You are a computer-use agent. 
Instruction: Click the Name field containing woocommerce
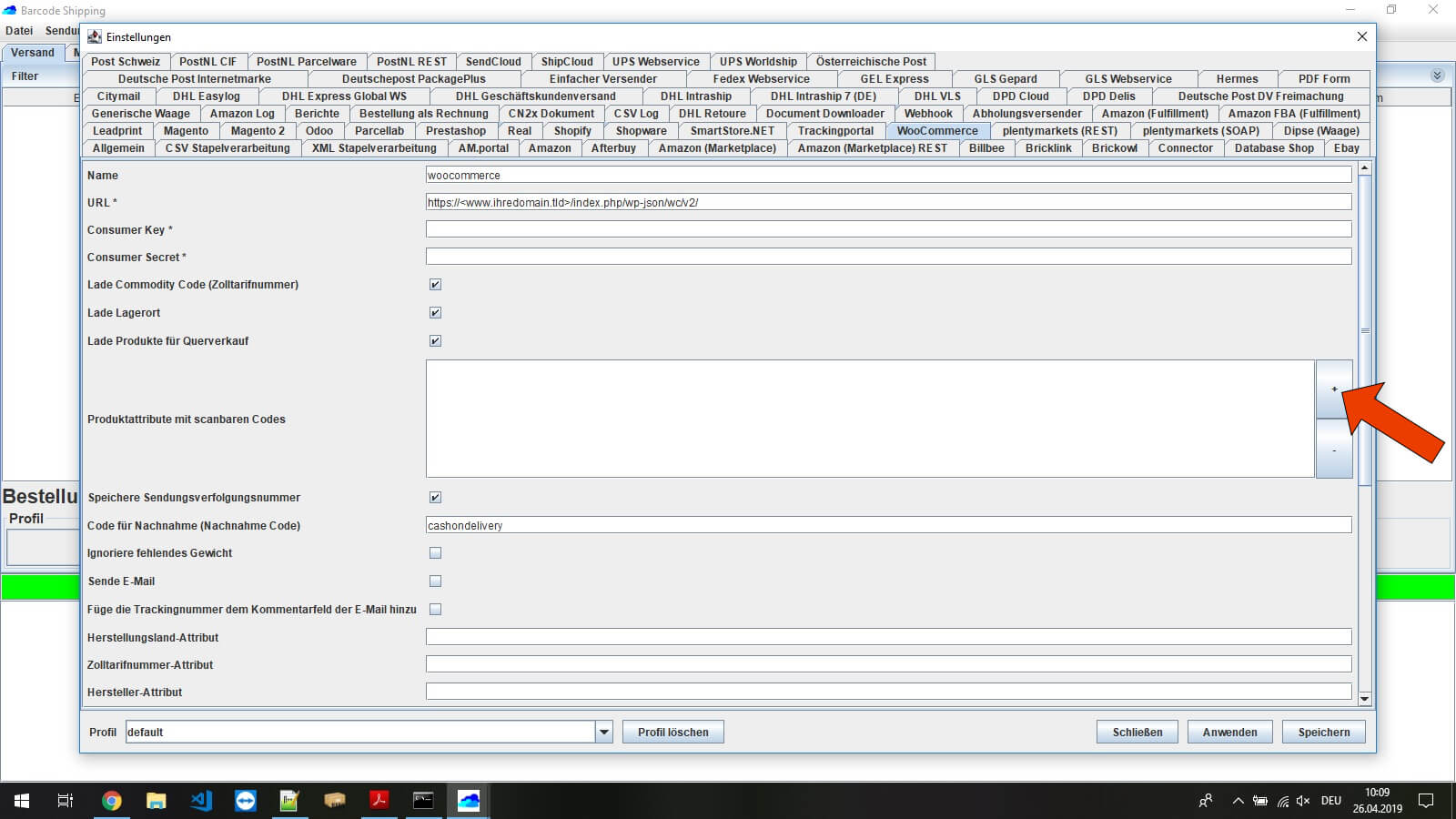tap(888, 175)
